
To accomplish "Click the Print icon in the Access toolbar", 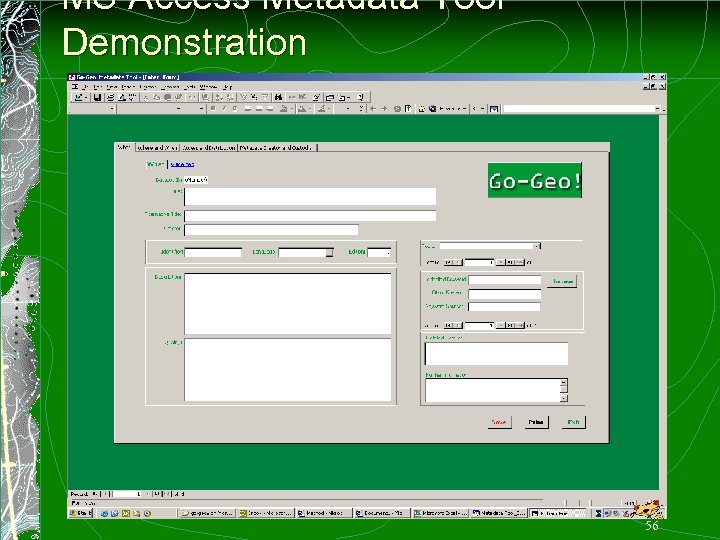I will (x=110, y=97).
